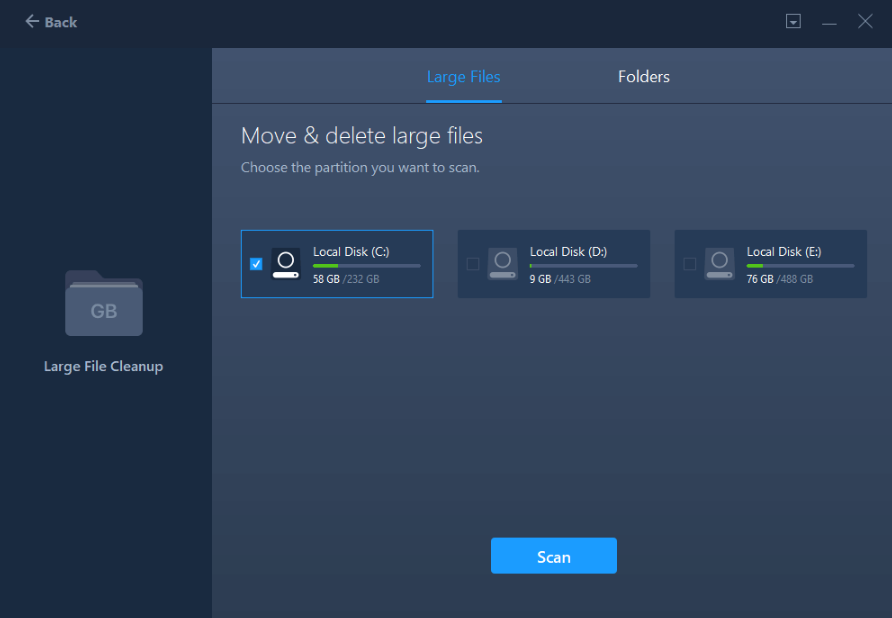Screen dimensions: 892x618
Task: Check the Local Disk (E:) checkbox
Action: [x=689, y=264]
